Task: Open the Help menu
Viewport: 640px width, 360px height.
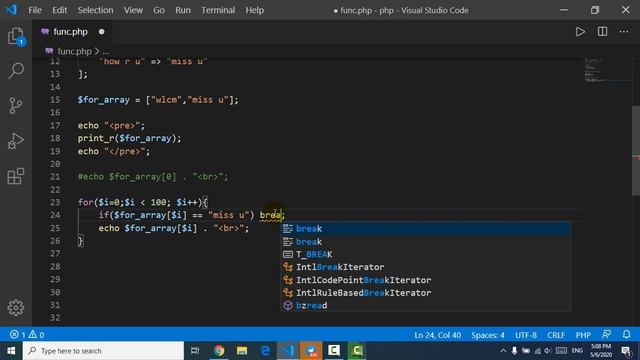Action: 255,10
